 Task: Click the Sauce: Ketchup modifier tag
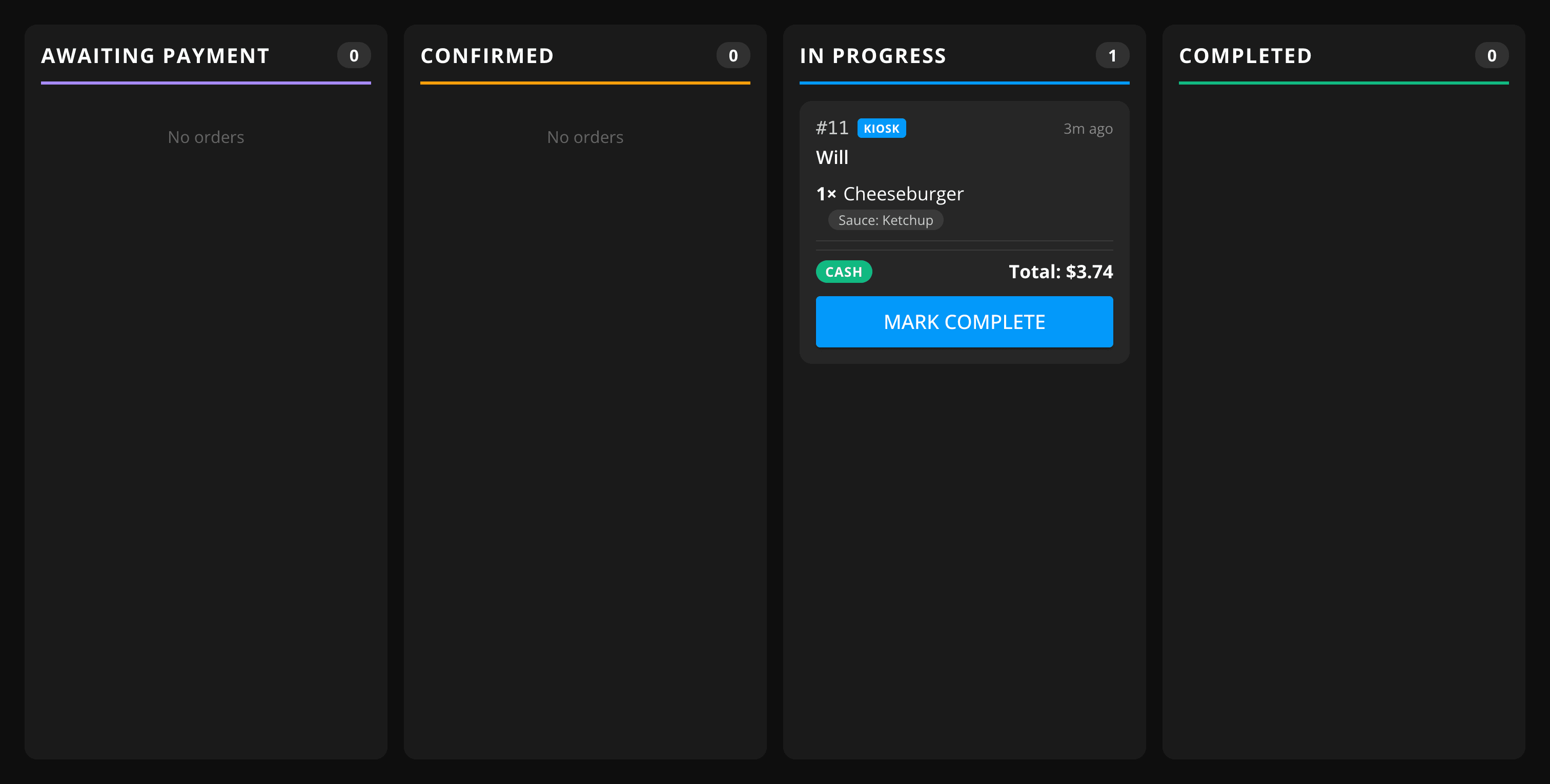tap(886, 220)
